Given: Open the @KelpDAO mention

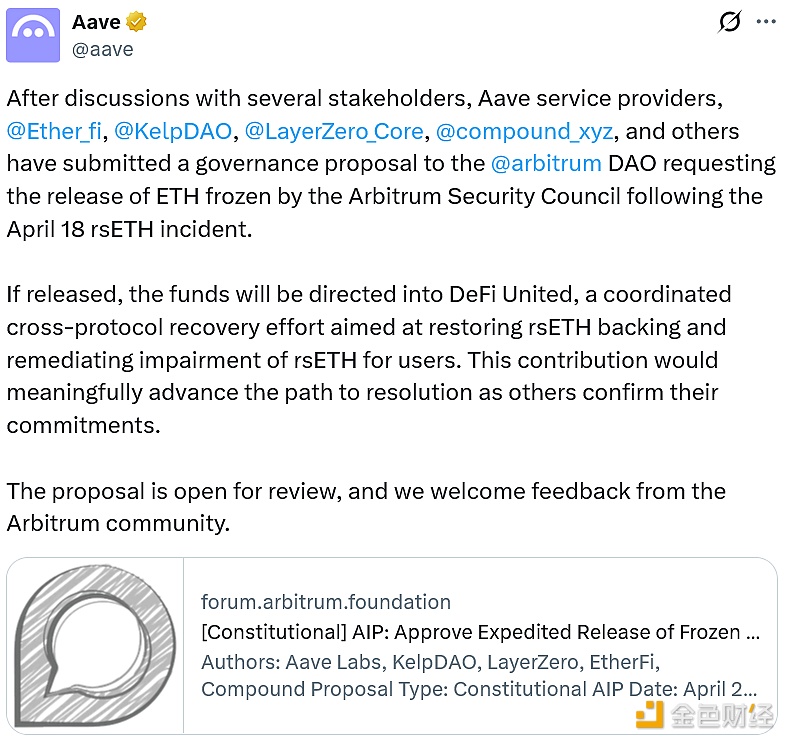Looking at the screenshot, I should (173, 131).
